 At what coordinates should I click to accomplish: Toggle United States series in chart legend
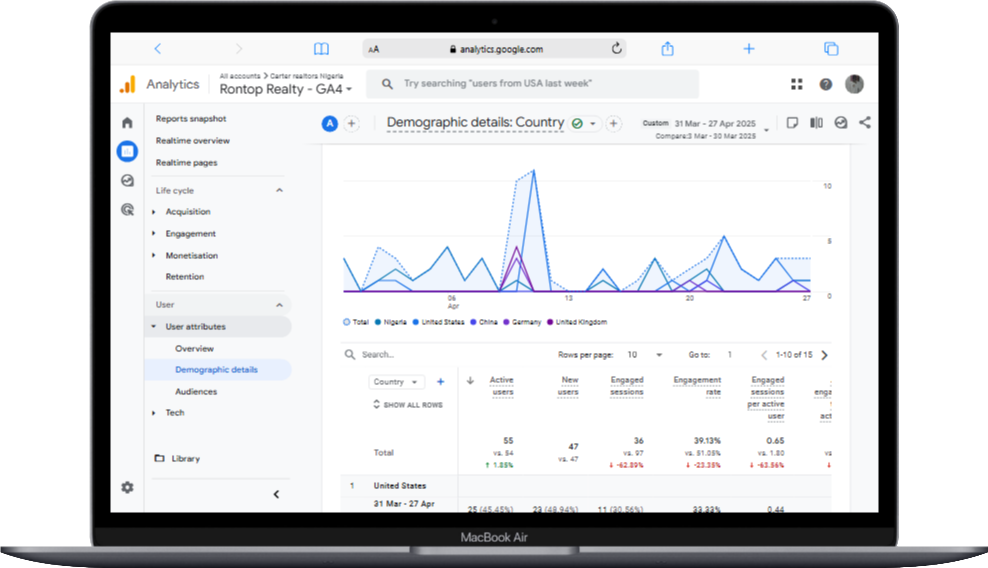click(x=439, y=322)
